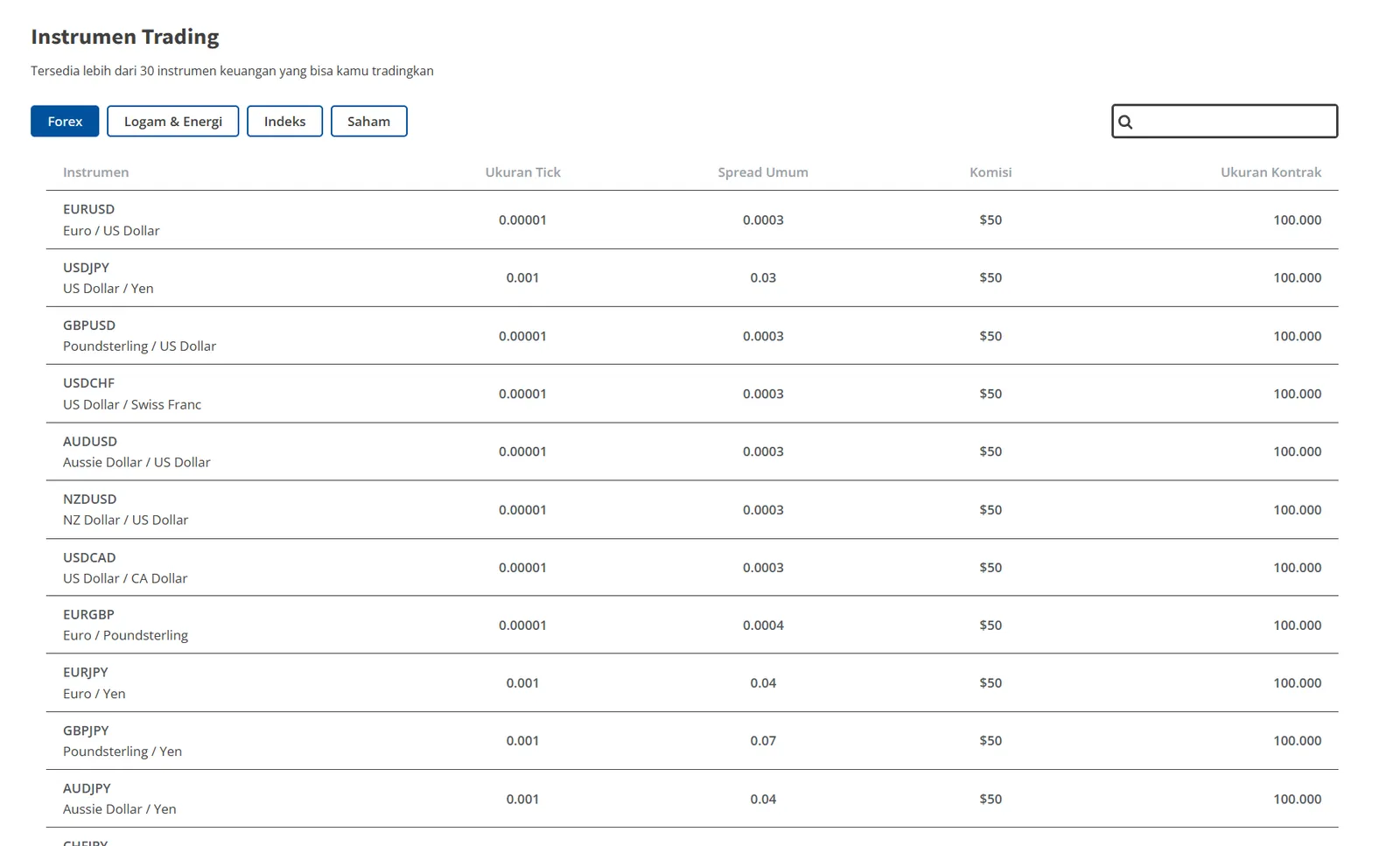Select the EURUSD instrument row

click(x=692, y=220)
